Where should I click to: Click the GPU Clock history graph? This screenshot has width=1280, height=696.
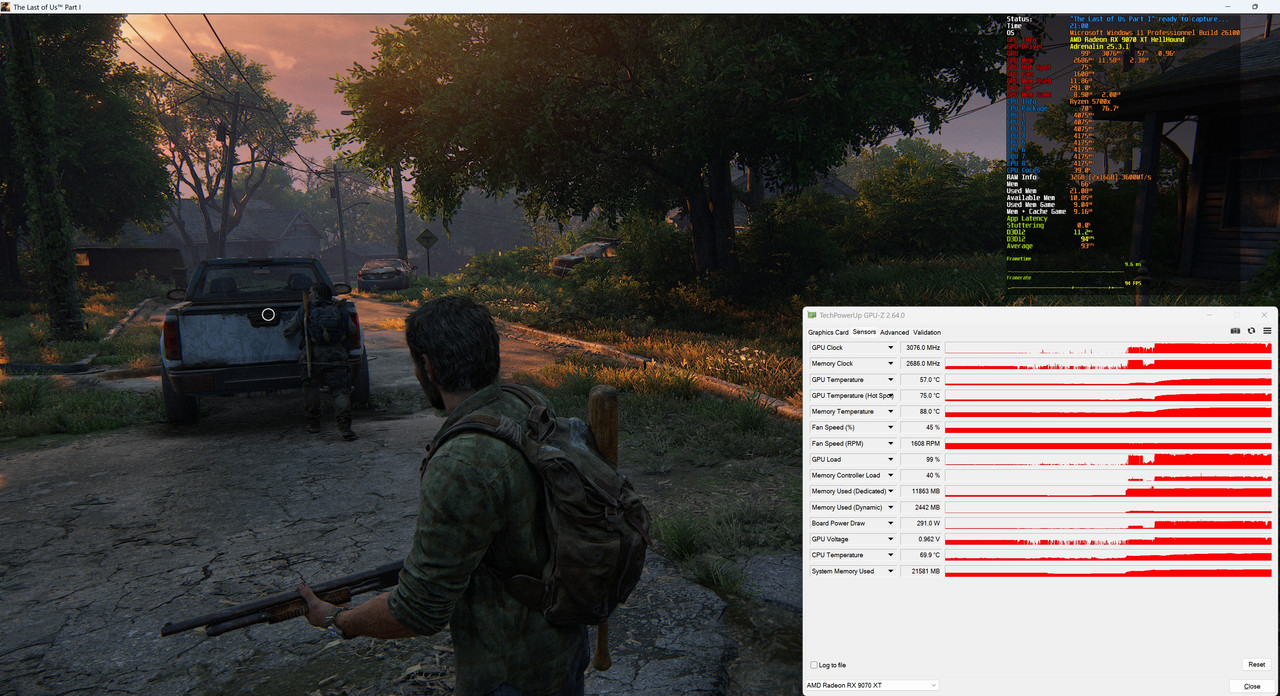1108,348
